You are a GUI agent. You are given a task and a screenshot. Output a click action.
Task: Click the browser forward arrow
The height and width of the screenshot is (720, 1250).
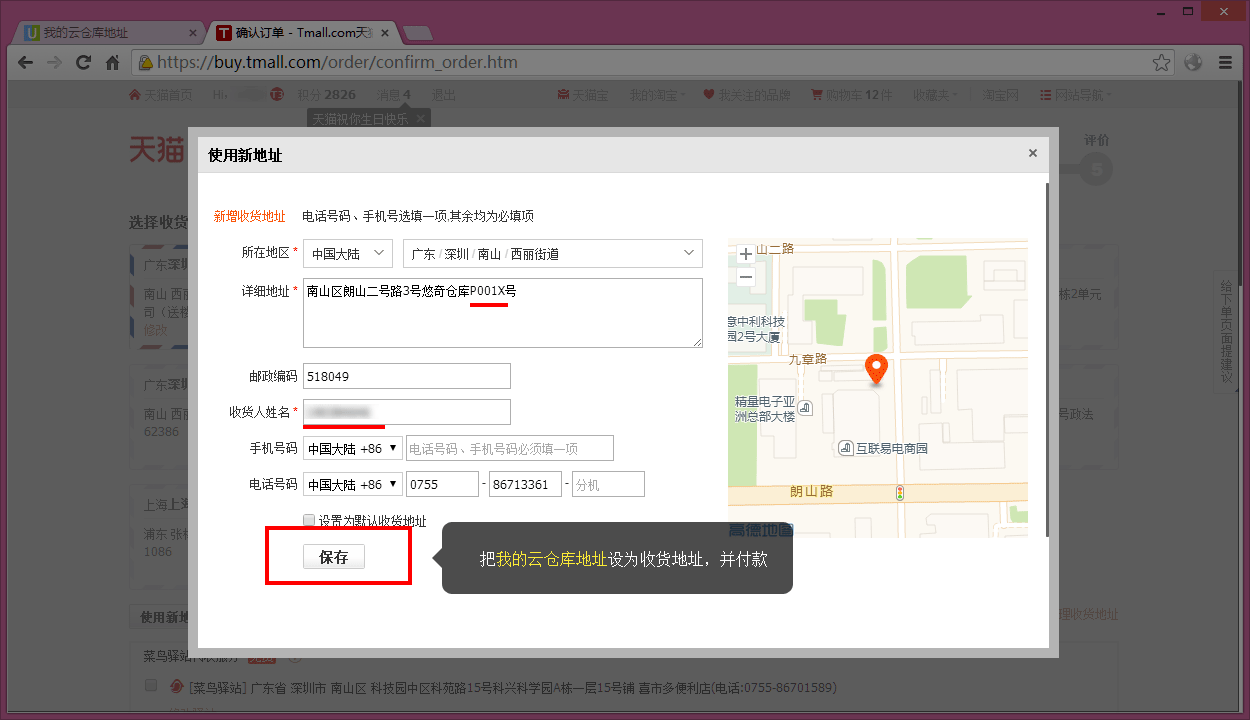pyautogui.click(x=55, y=62)
